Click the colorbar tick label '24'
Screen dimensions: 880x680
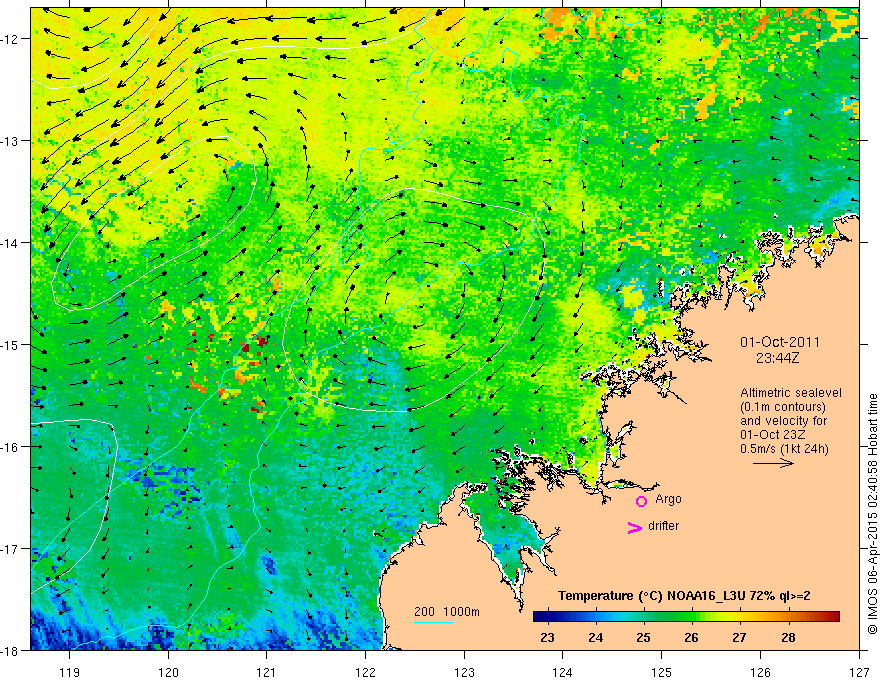pos(595,637)
